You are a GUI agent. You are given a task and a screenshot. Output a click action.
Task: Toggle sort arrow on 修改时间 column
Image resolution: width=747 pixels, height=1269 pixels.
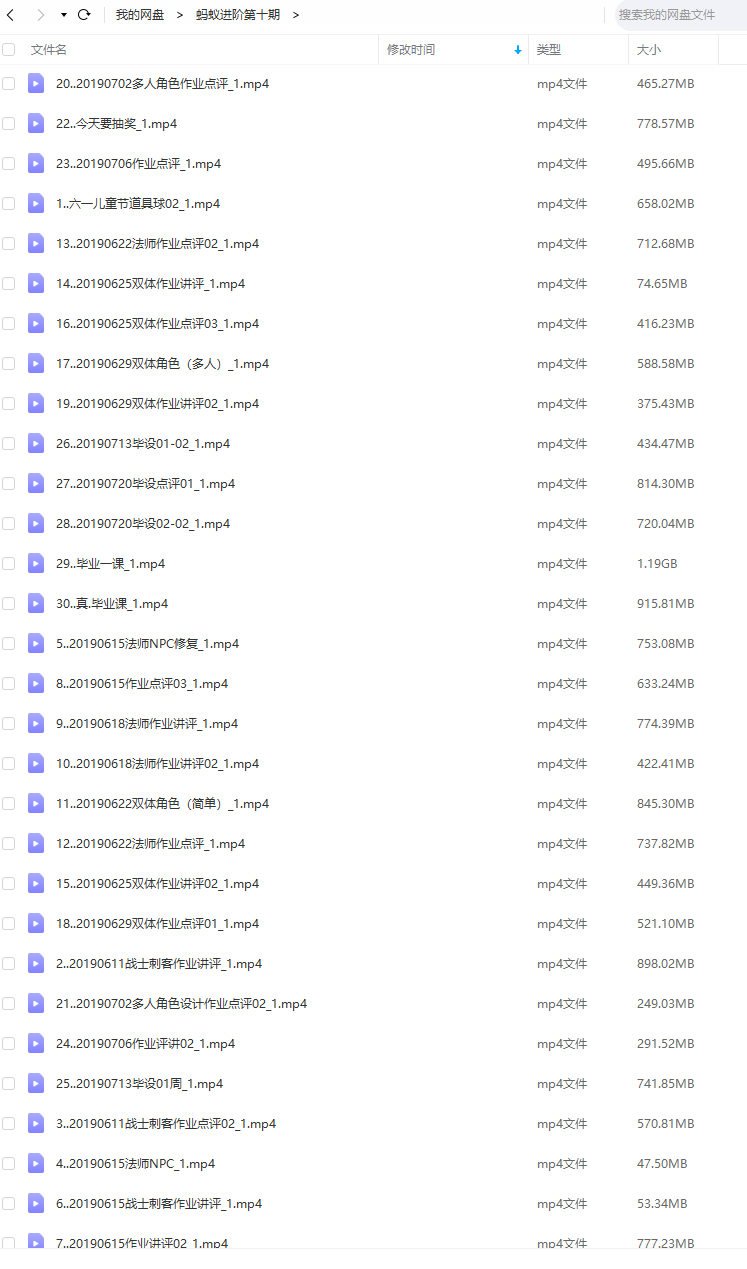[518, 49]
